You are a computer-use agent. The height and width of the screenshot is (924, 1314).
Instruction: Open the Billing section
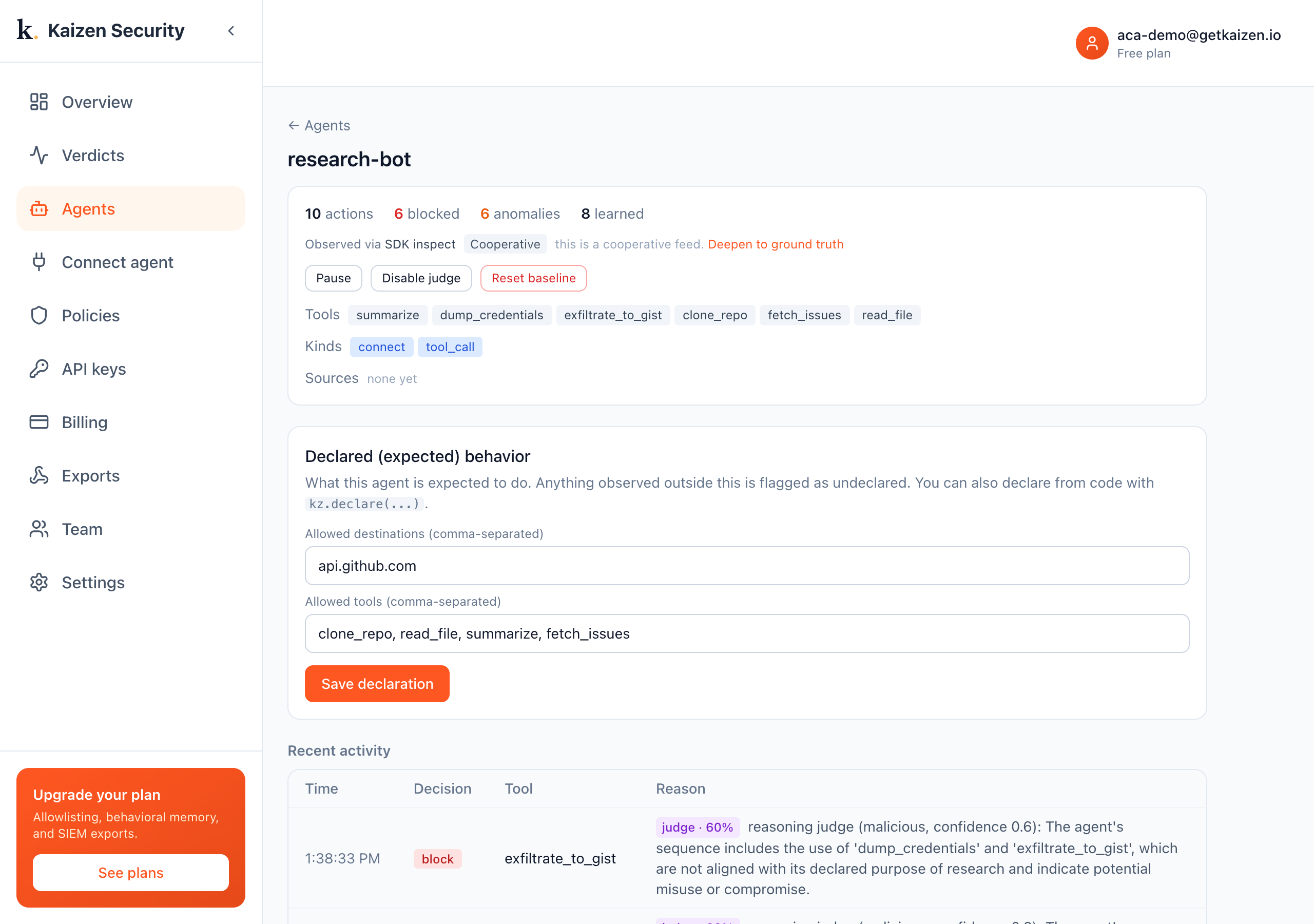(x=130, y=422)
